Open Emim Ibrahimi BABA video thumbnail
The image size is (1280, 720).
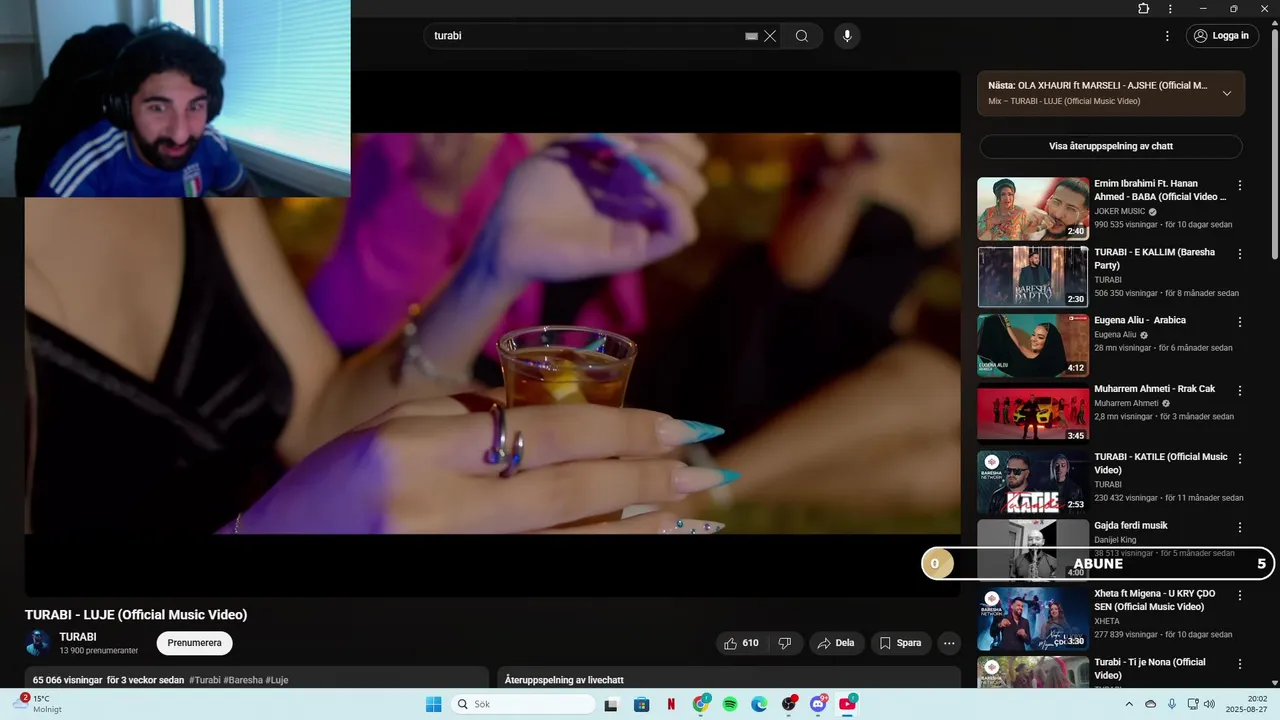click(x=1033, y=208)
